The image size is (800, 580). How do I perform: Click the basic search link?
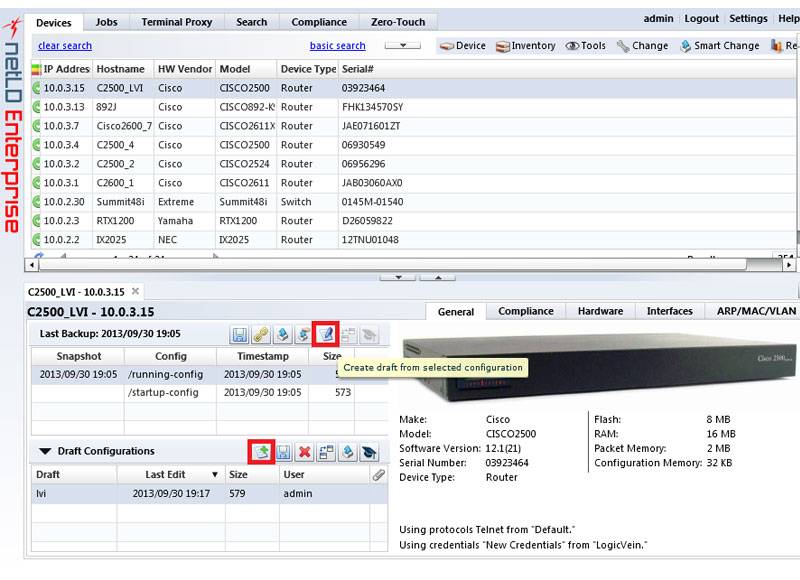coord(338,46)
